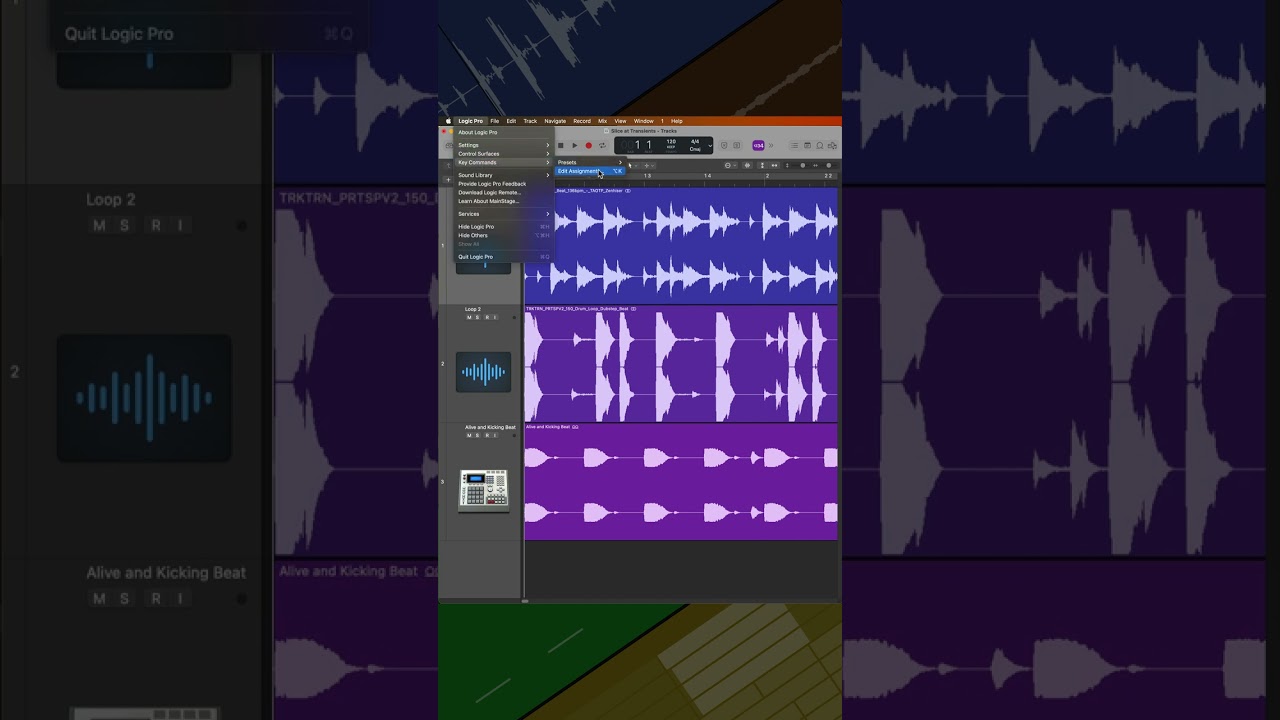
Task: Click the waveform zoom button
Action: pyautogui.click(x=748, y=165)
